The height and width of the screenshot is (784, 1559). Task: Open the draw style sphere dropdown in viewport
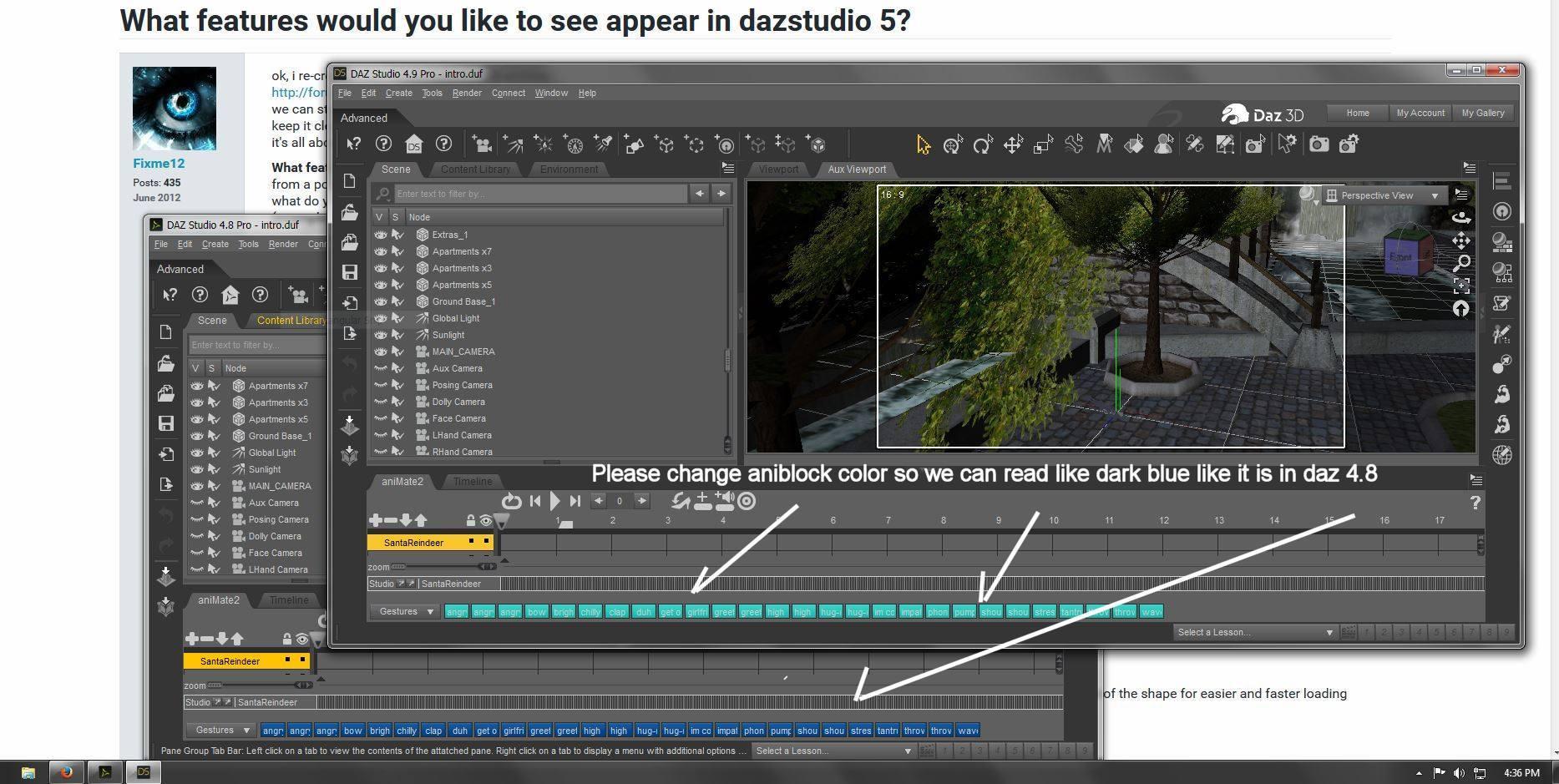point(1309,195)
